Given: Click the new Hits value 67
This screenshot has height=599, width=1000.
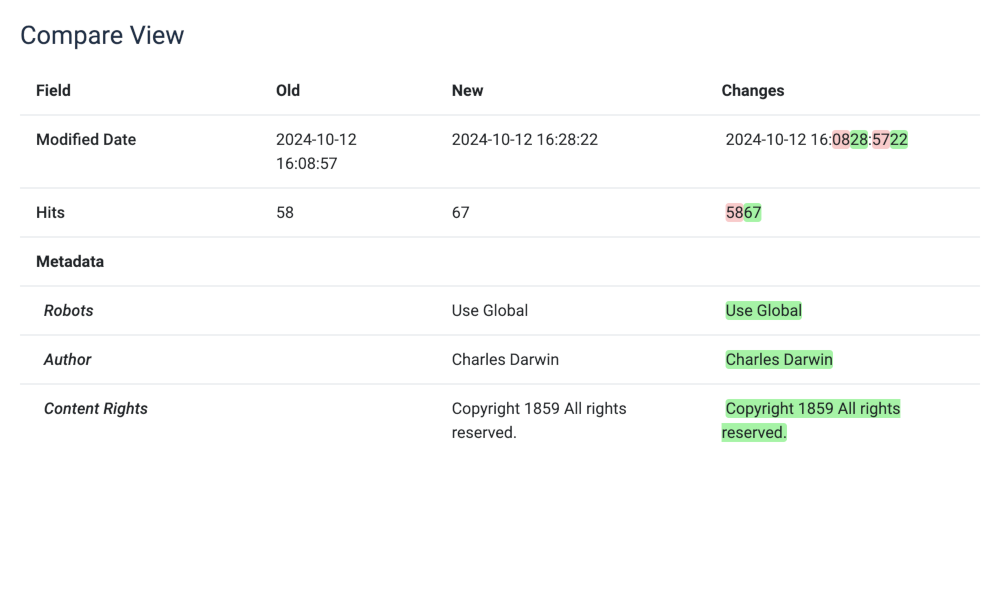Looking at the screenshot, I should pyautogui.click(x=460, y=213).
